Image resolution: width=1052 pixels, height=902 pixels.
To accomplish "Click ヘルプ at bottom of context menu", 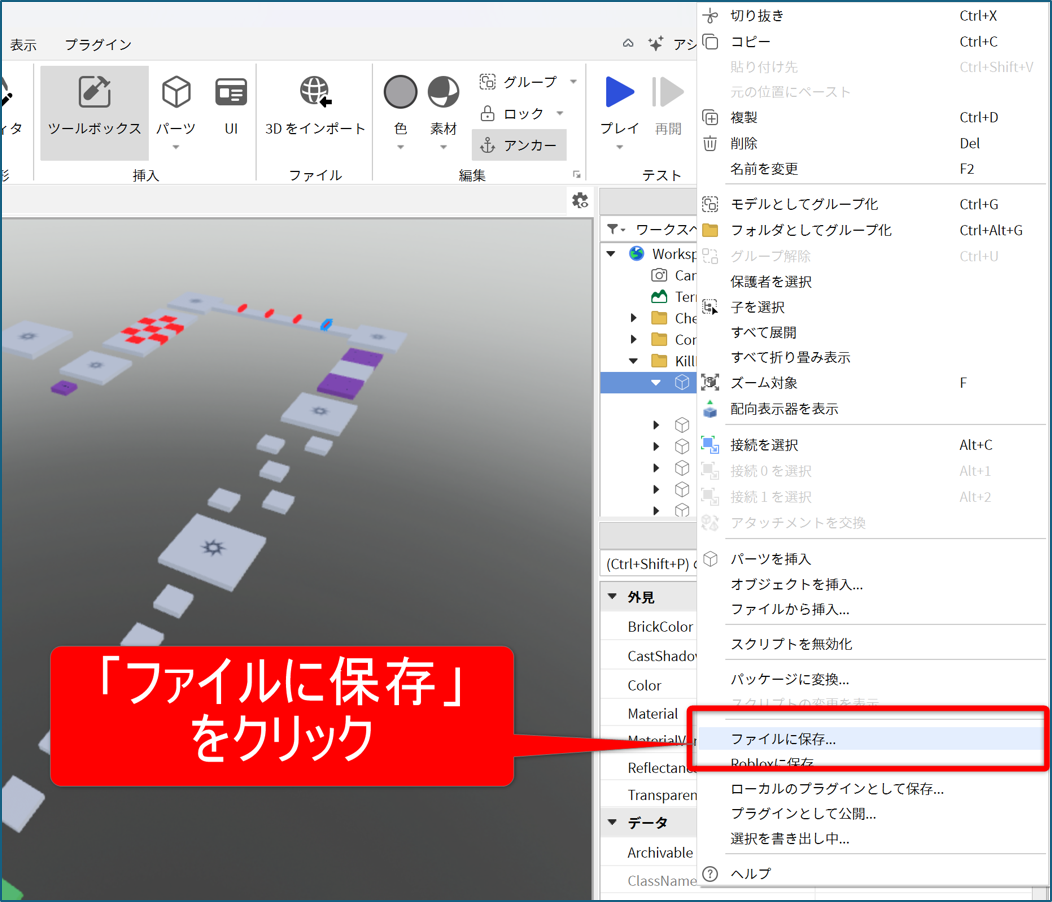I will coord(750,873).
